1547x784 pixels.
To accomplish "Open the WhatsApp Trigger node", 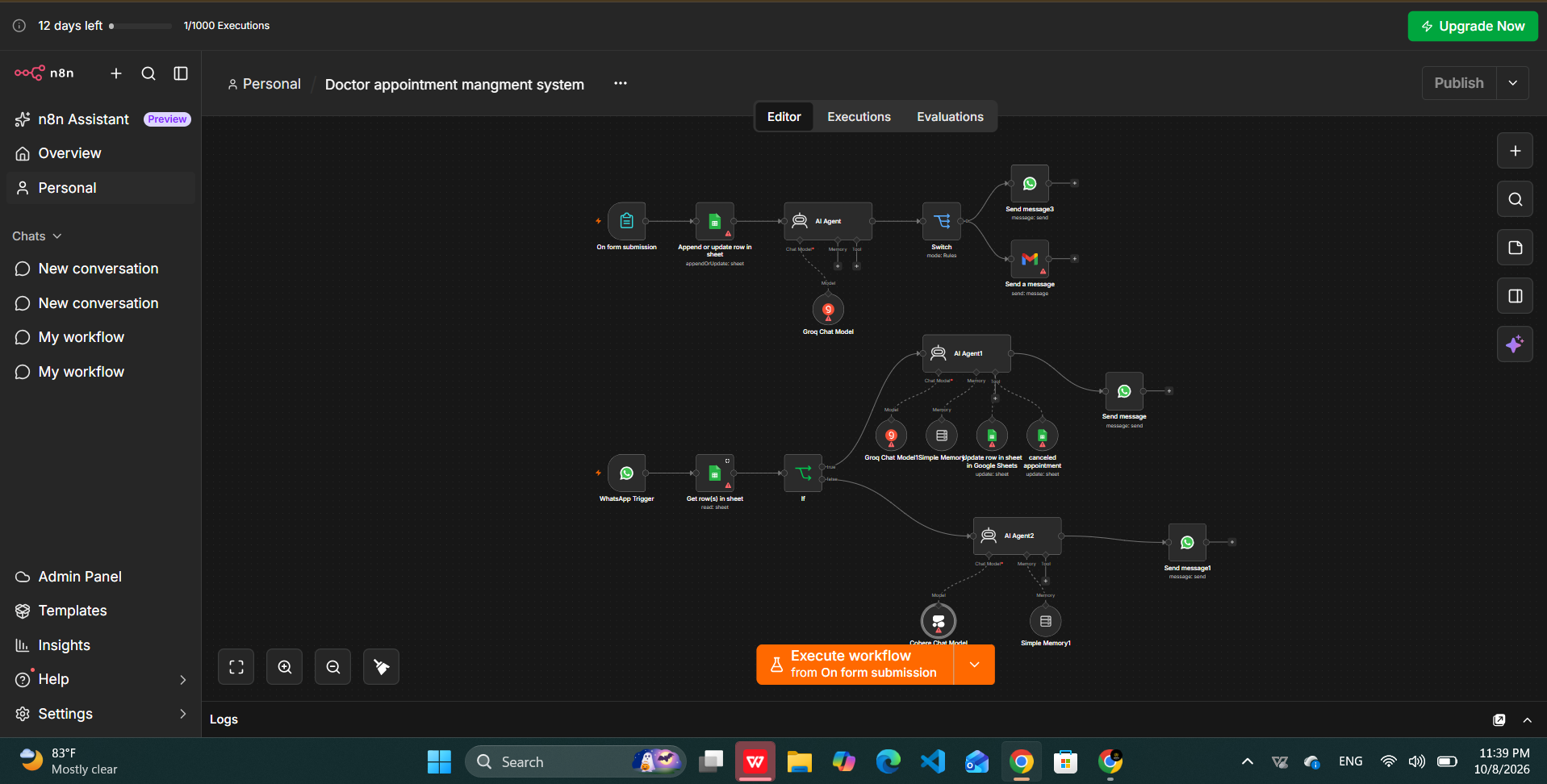I will click(626, 473).
